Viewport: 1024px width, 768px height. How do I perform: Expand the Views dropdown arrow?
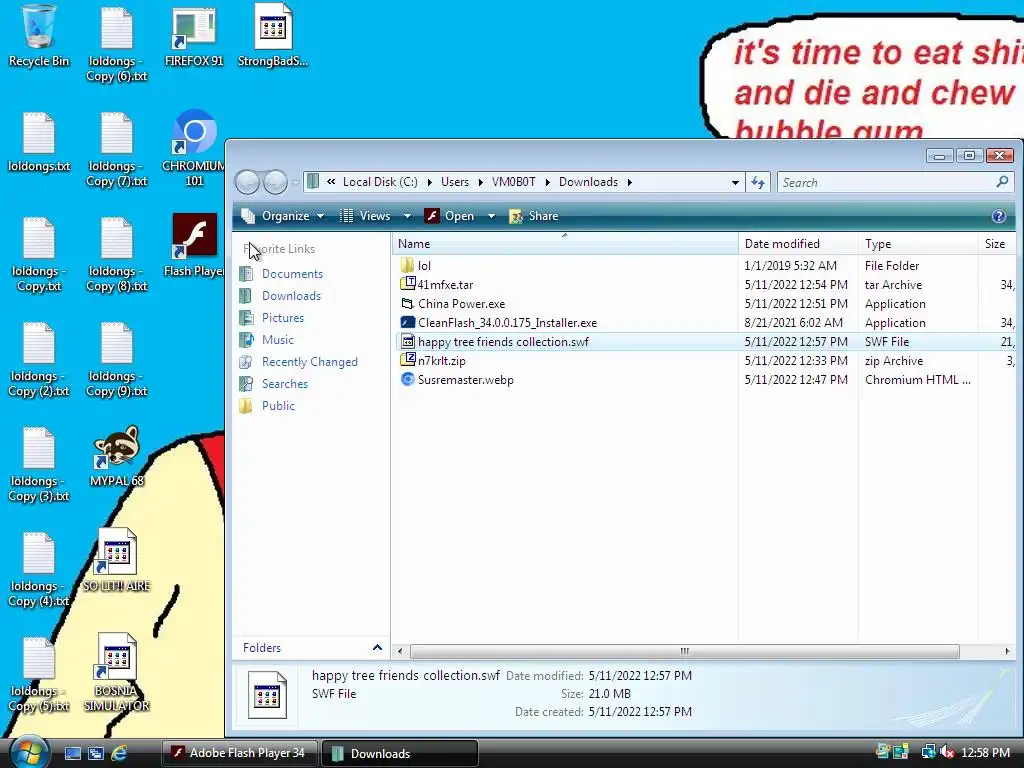407,216
